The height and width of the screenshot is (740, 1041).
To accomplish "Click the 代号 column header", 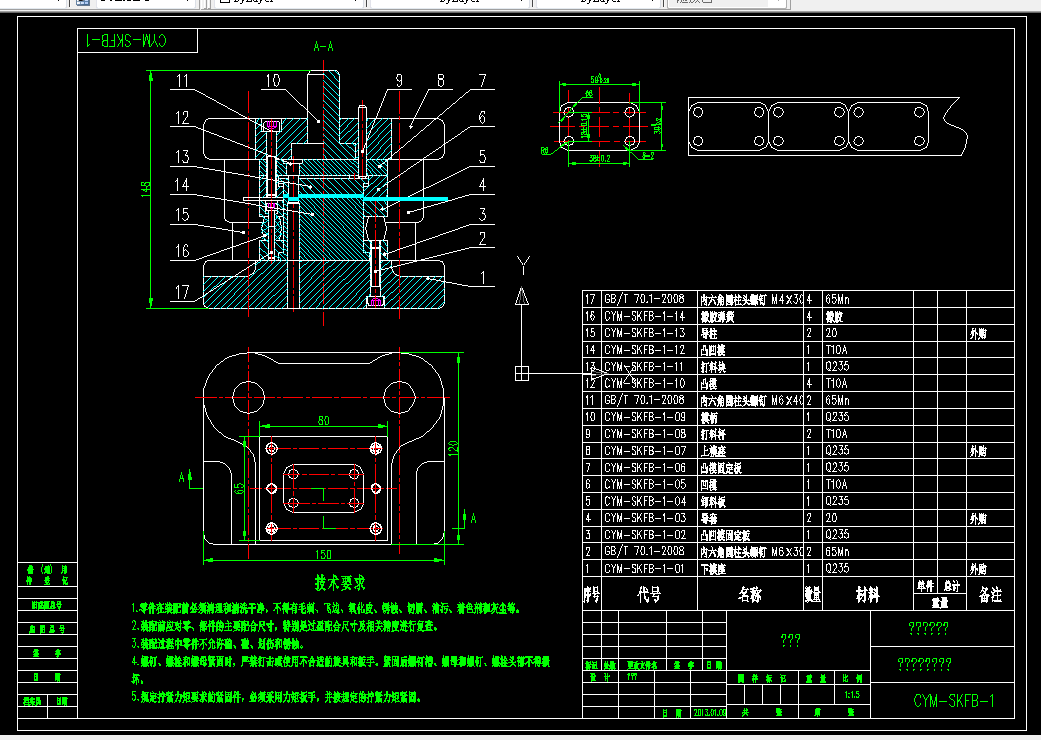I will [649, 594].
